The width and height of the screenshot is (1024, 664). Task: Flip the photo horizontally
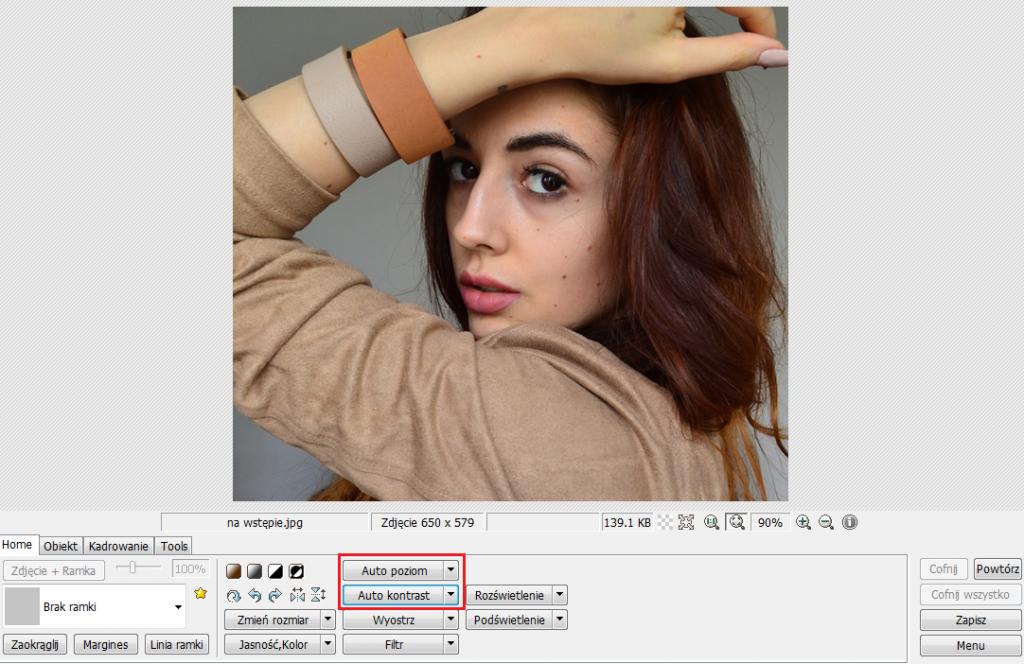coord(297,595)
